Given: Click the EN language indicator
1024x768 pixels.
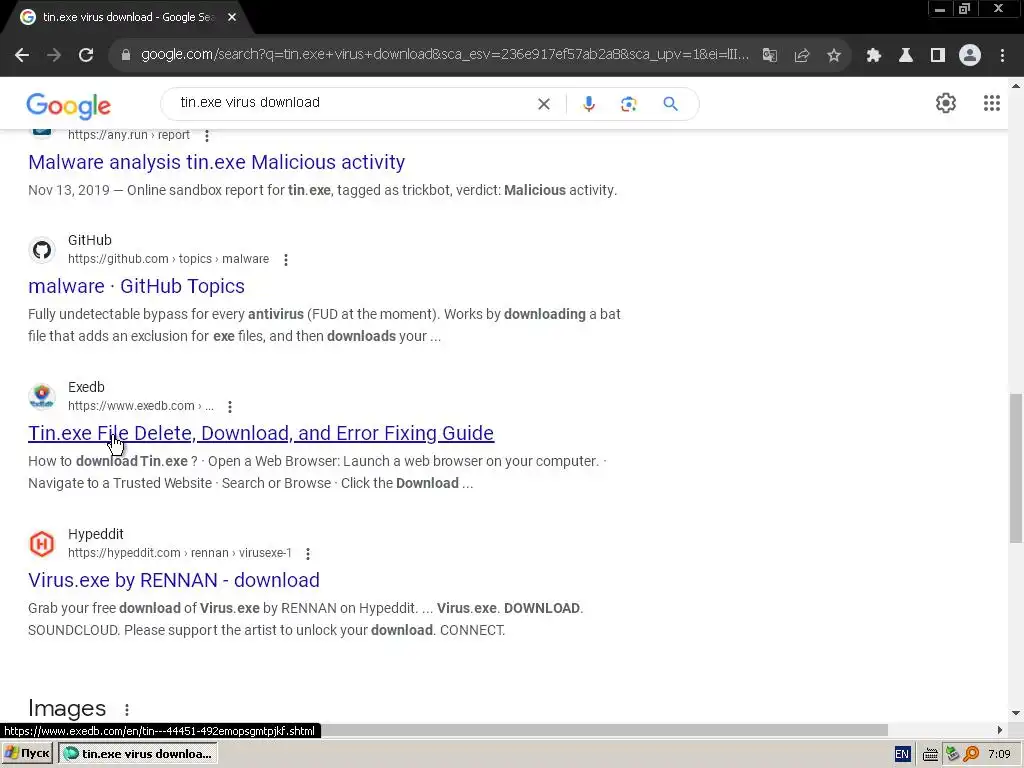Looking at the screenshot, I should pyautogui.click(x=902, y=754).
